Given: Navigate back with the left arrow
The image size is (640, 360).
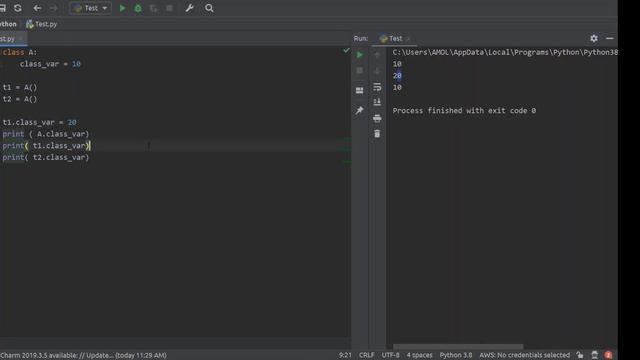Looking at the screenshot, I should click(x=38, y=8).
